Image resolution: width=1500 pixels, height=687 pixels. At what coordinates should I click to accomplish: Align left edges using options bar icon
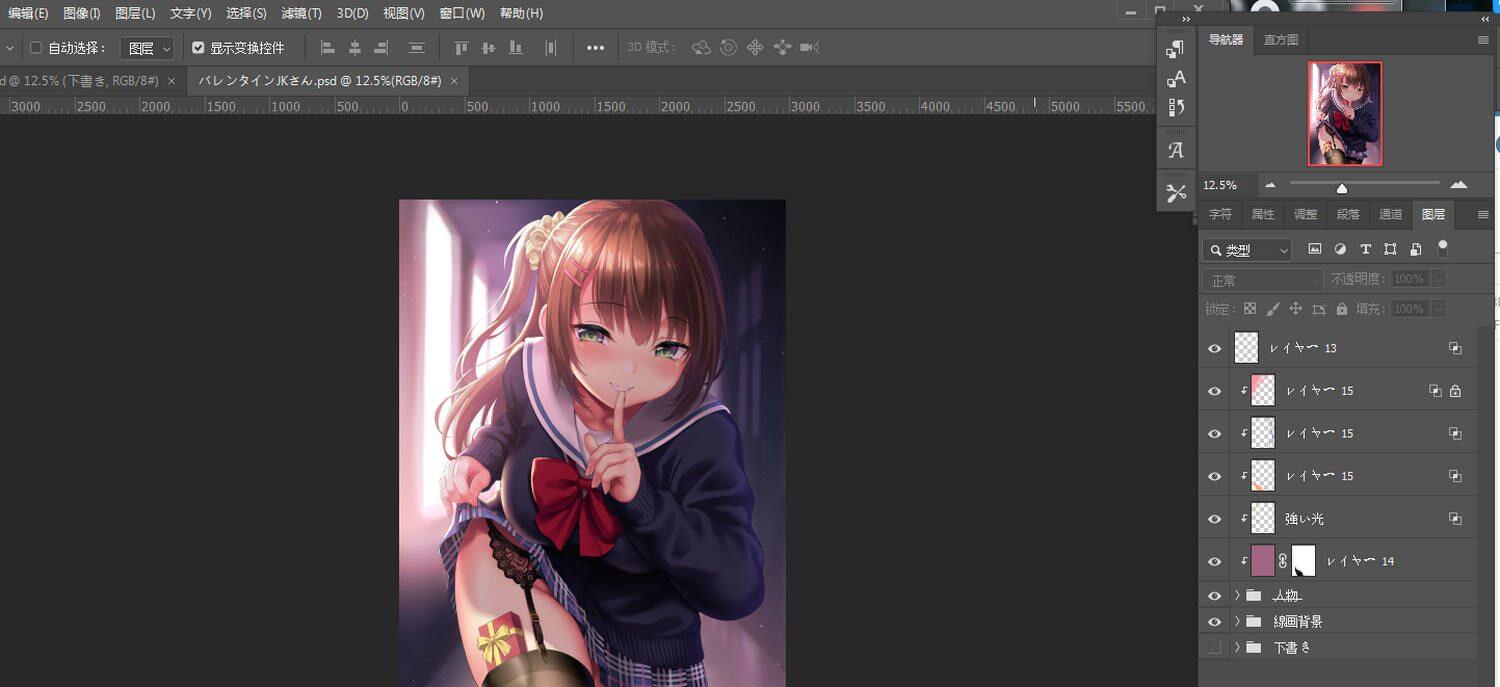(x=328, y=48)
